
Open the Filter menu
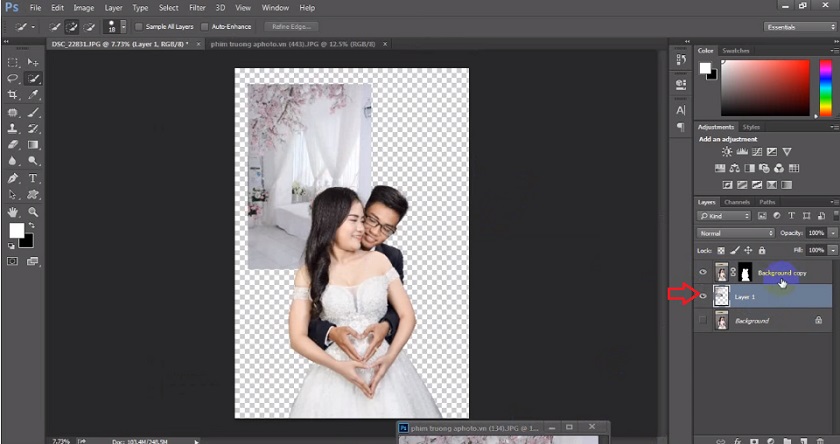[197, 8]
